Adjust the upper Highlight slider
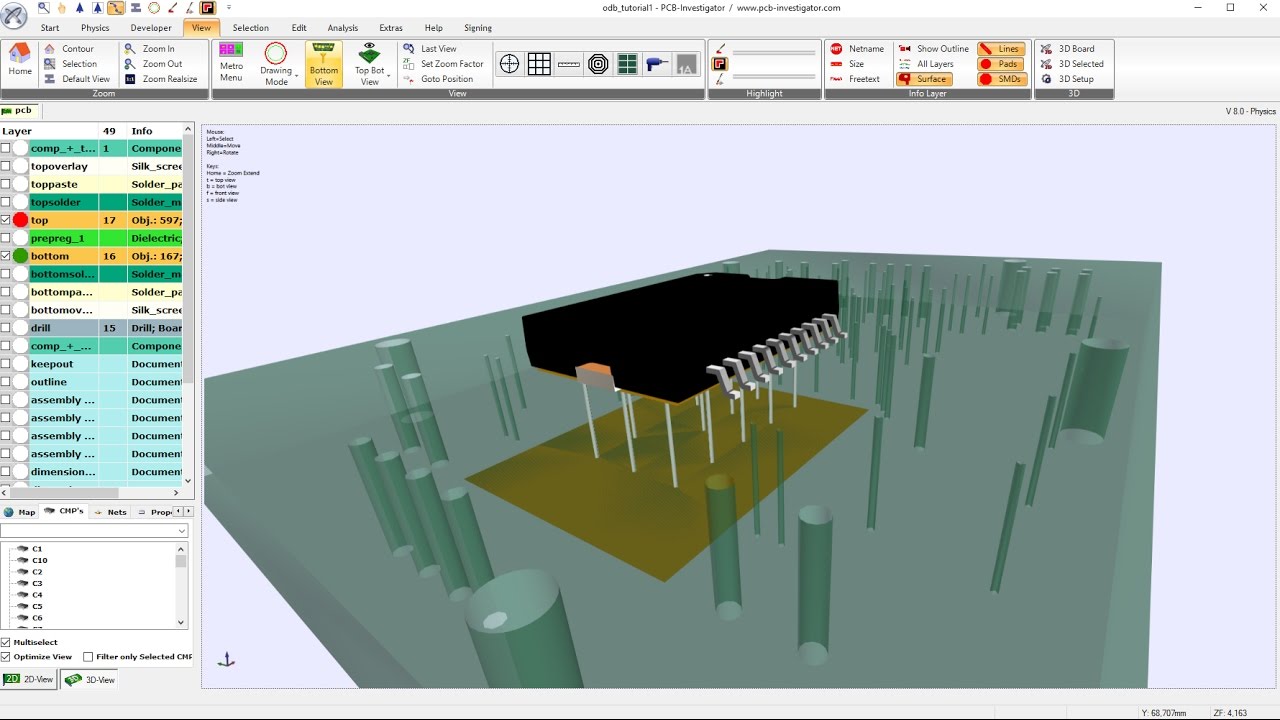The height and width of the screenshot is (720, 1280). pyautogui.click(x=774, y=52)
